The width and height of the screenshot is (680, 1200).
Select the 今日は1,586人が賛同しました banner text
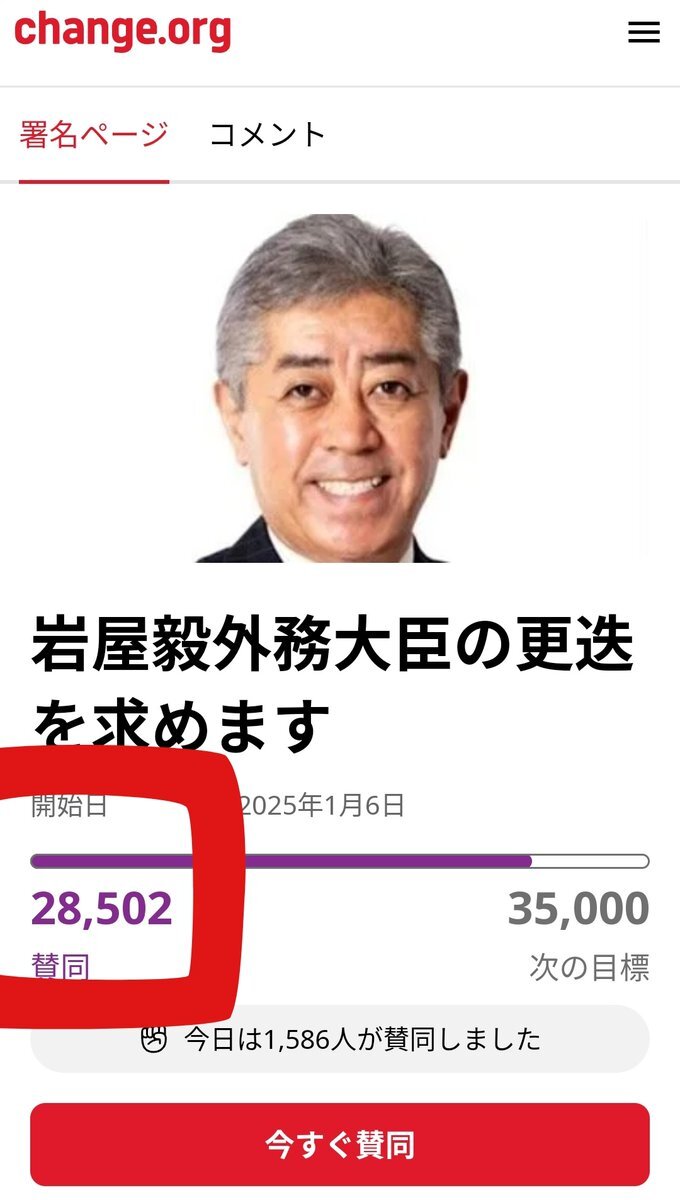click(362, 1039)
